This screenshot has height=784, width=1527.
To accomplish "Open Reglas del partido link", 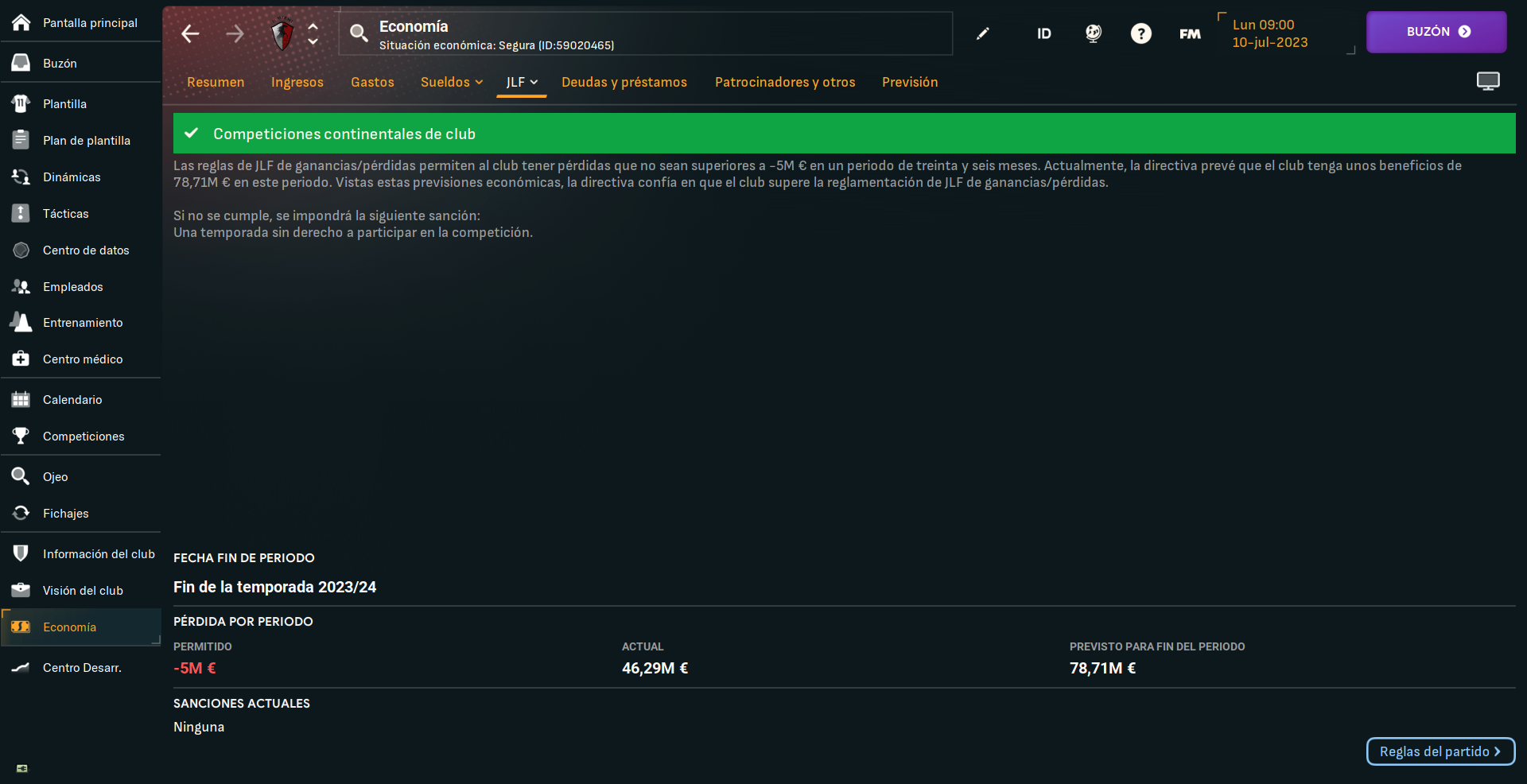I will 1440,751.
